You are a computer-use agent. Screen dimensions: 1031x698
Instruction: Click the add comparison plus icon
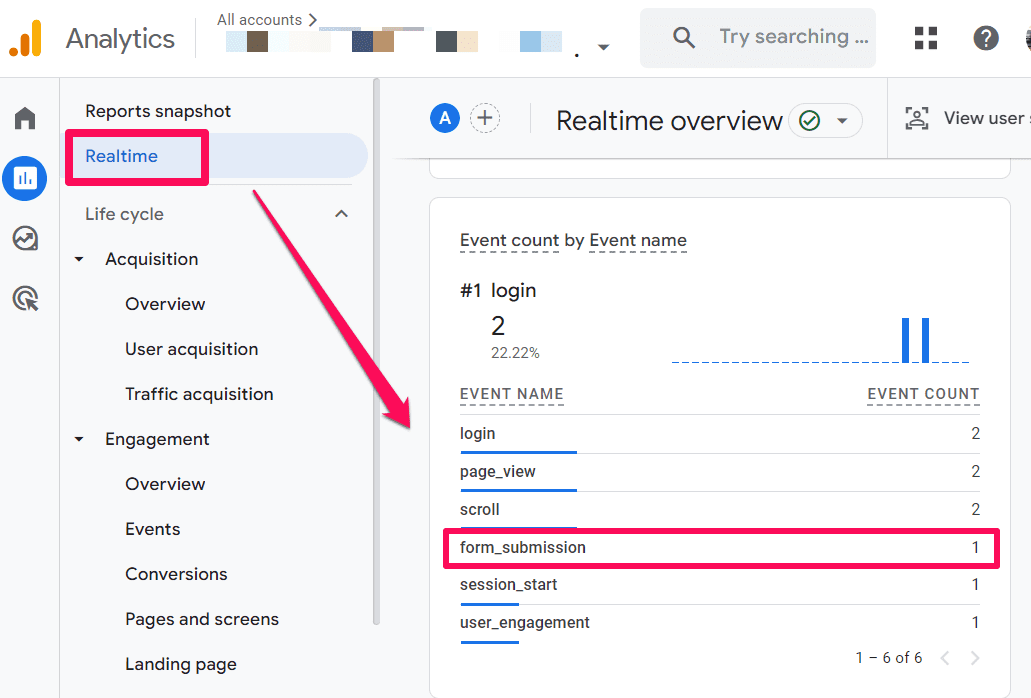(485, 119)
